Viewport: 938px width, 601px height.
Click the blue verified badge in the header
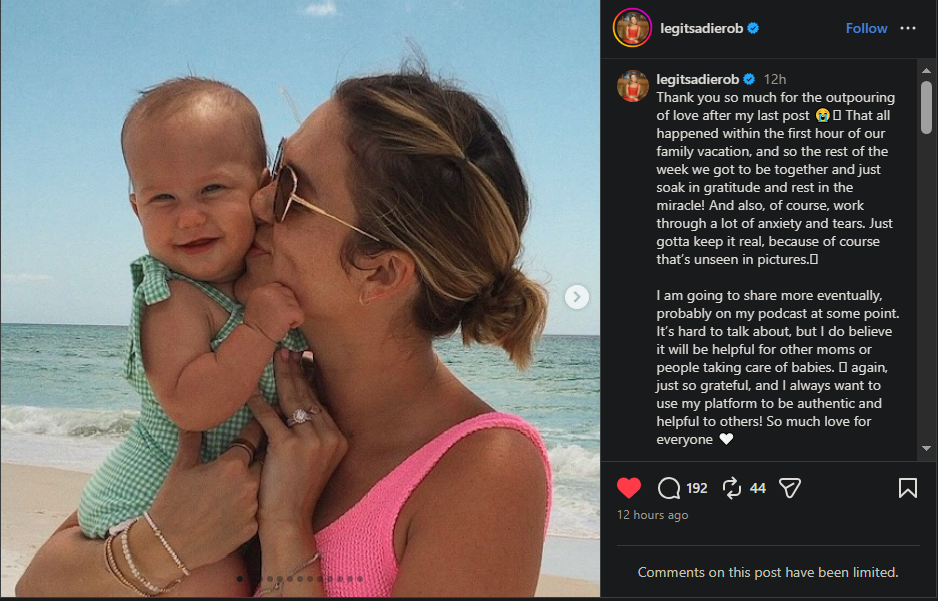click(753, 28)
